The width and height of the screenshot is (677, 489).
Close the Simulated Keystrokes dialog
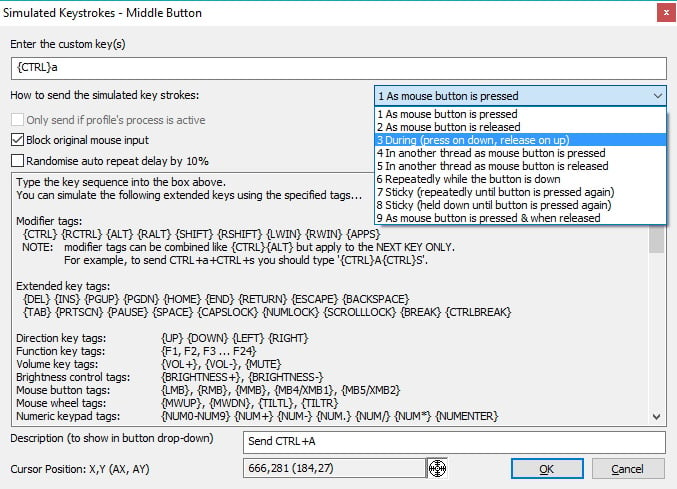662,12
